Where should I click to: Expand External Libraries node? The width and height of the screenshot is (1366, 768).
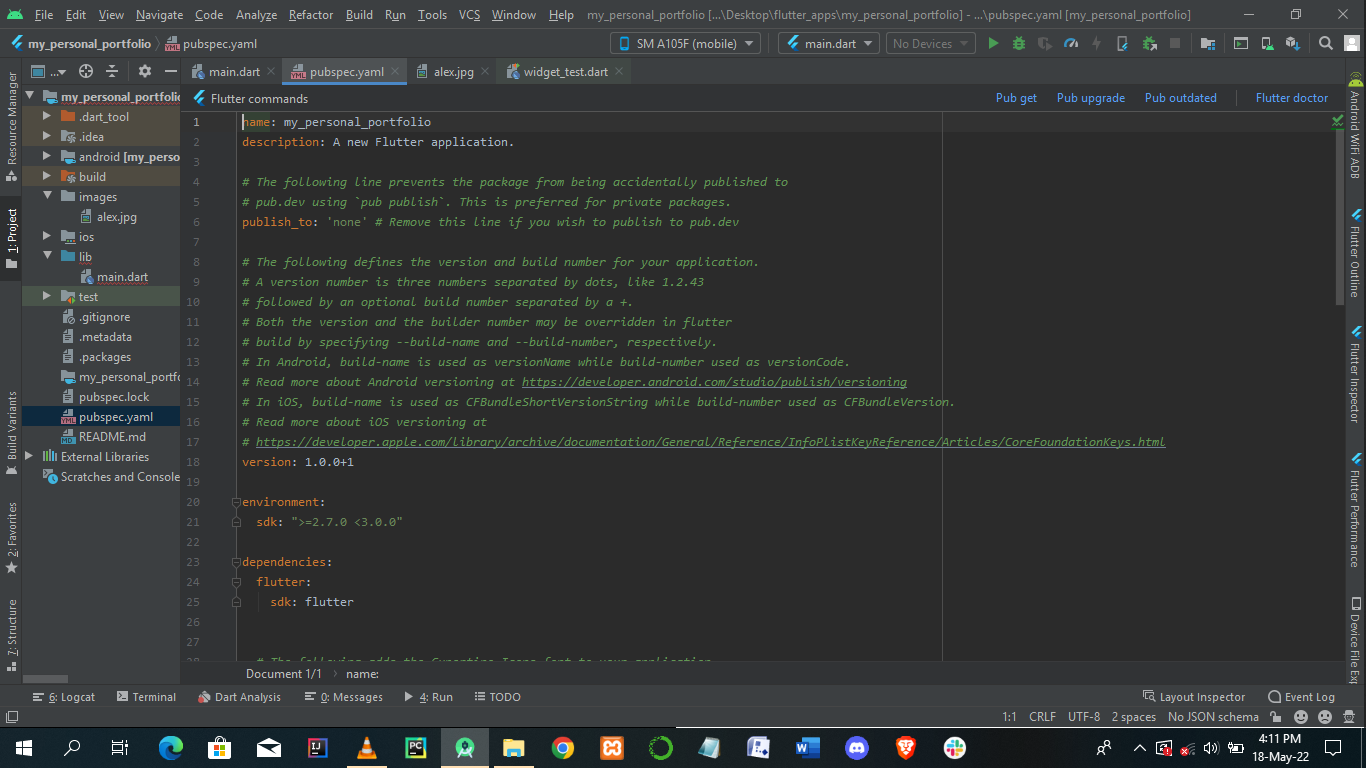pyautogui.click(x=29, y=457)
